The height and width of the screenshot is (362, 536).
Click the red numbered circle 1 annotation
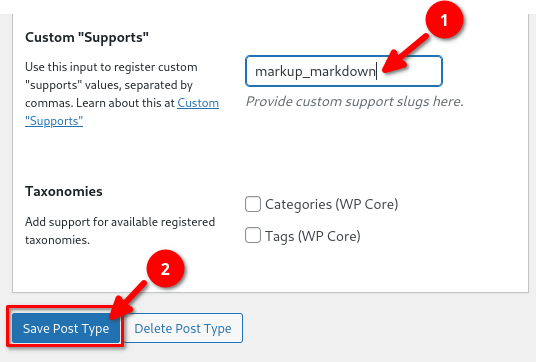pyautogui.click(x=444, y=20)
